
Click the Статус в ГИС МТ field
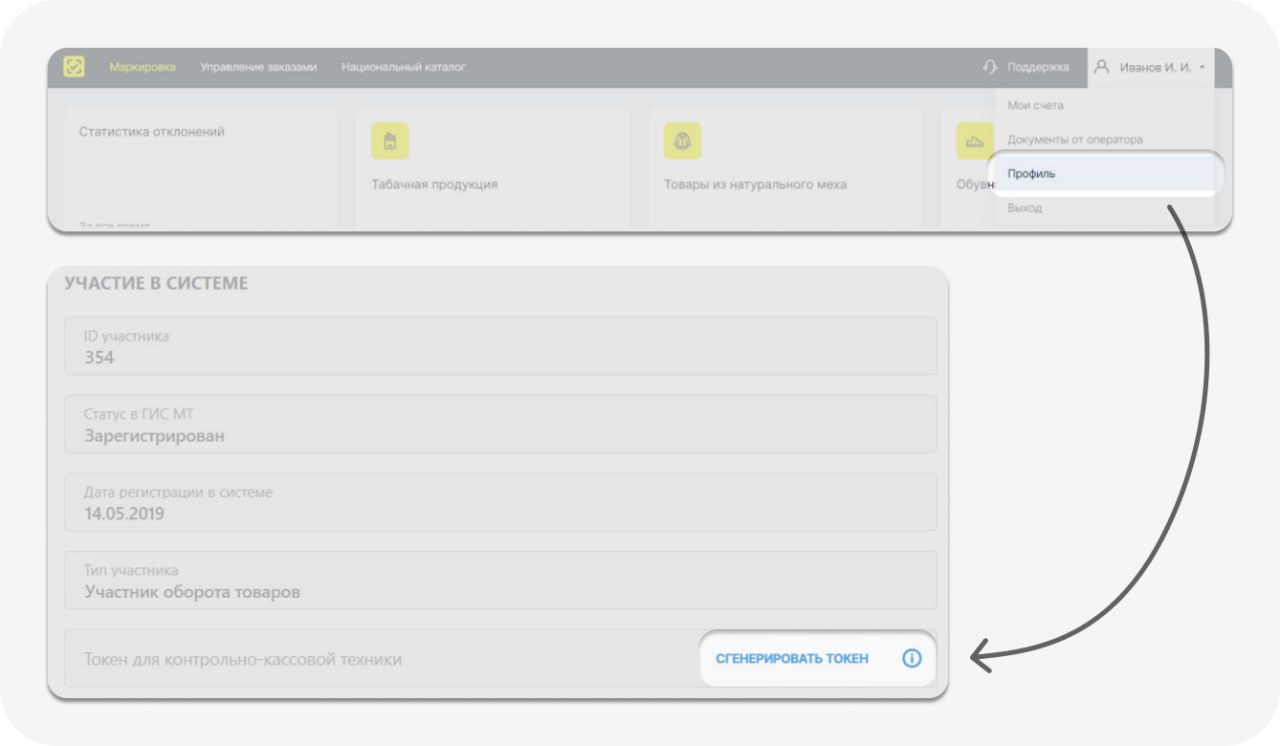point(500,424)
